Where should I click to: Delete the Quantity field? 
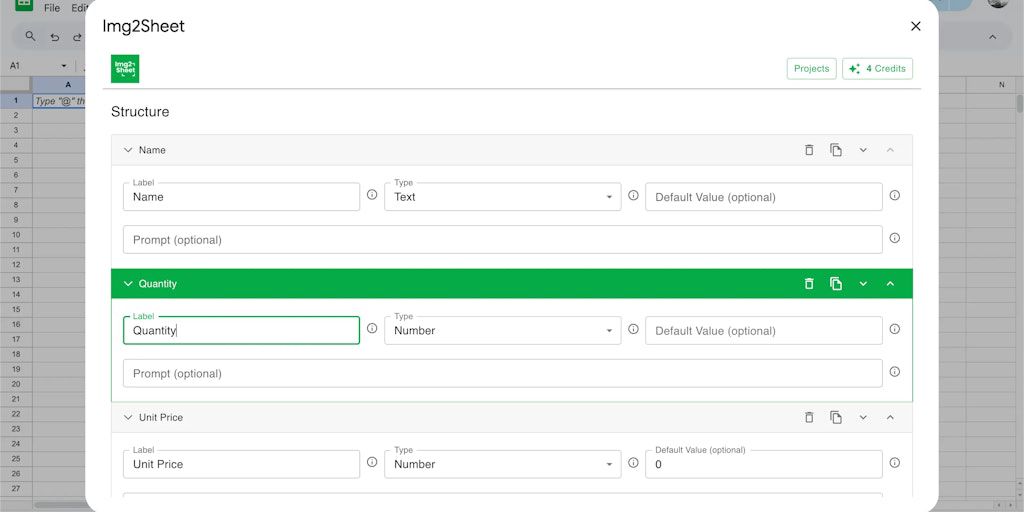tap(809, 284)
